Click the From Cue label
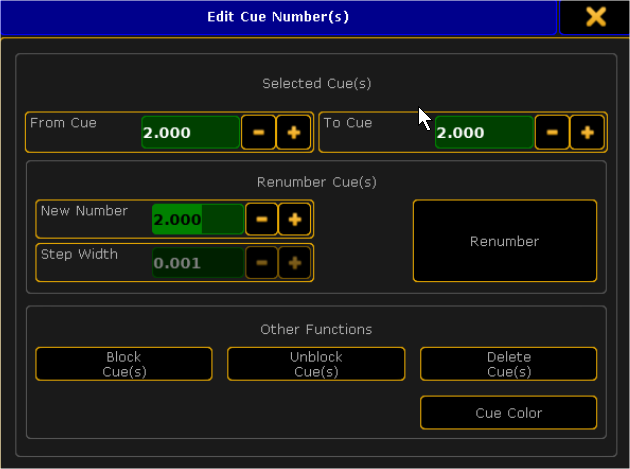Screen dimensions: 630x469 click(62, 123)
